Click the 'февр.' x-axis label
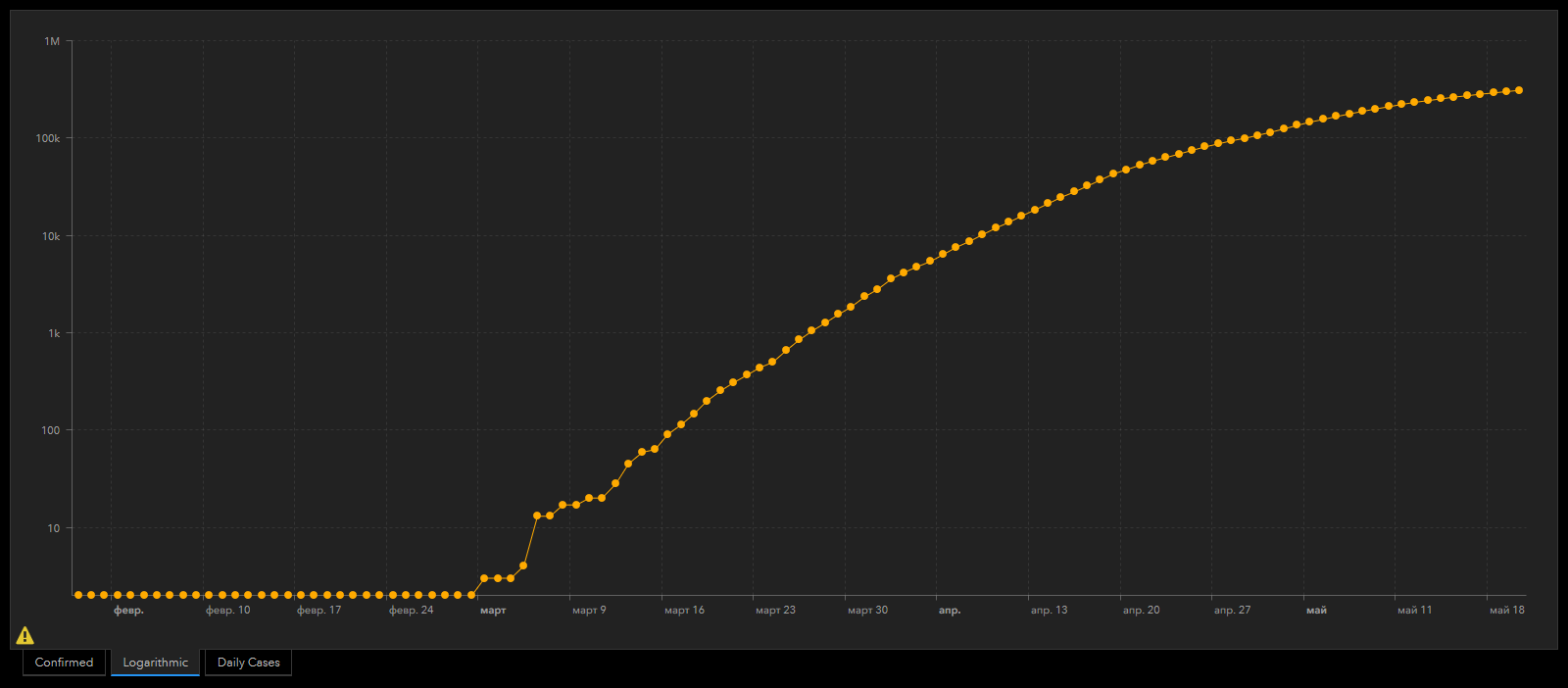1568x688 pixels. coord(128,610)
